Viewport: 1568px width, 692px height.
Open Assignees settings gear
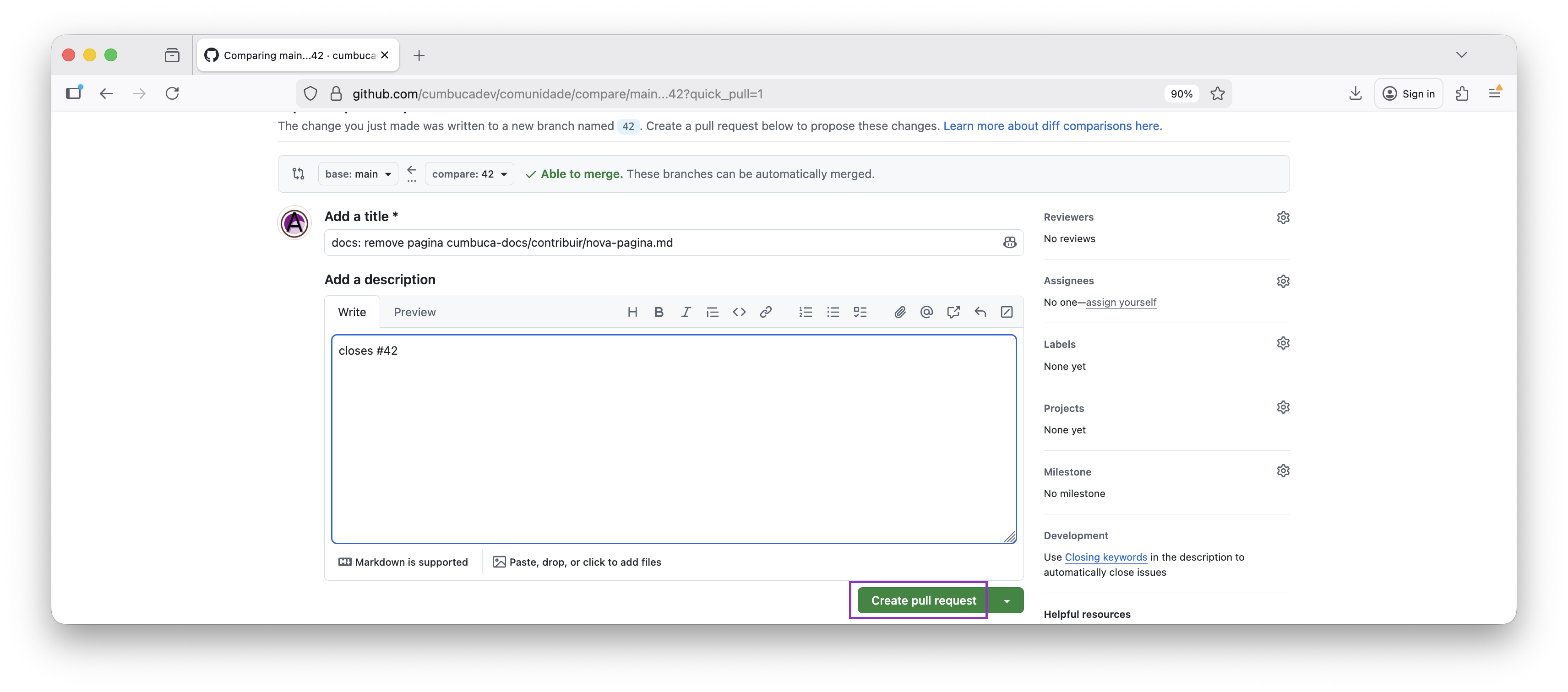1283,281
